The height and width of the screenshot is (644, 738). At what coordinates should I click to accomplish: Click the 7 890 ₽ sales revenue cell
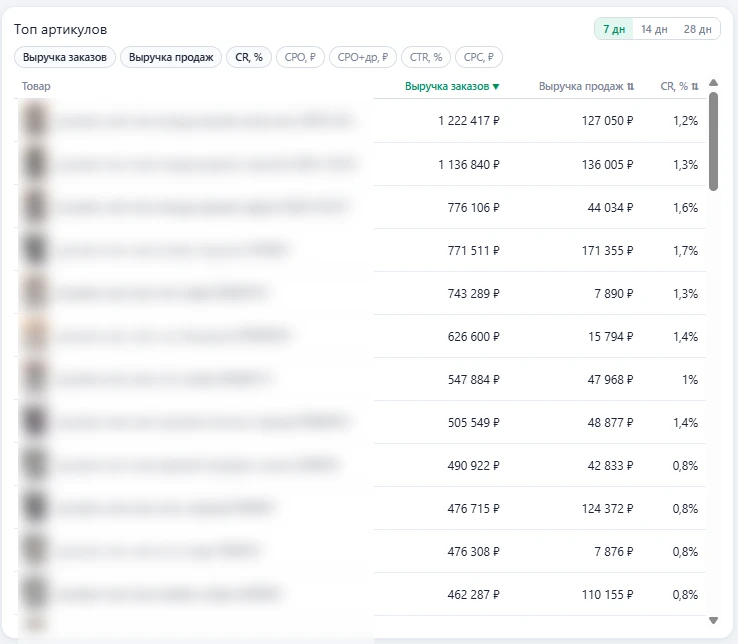coord(614,294)
